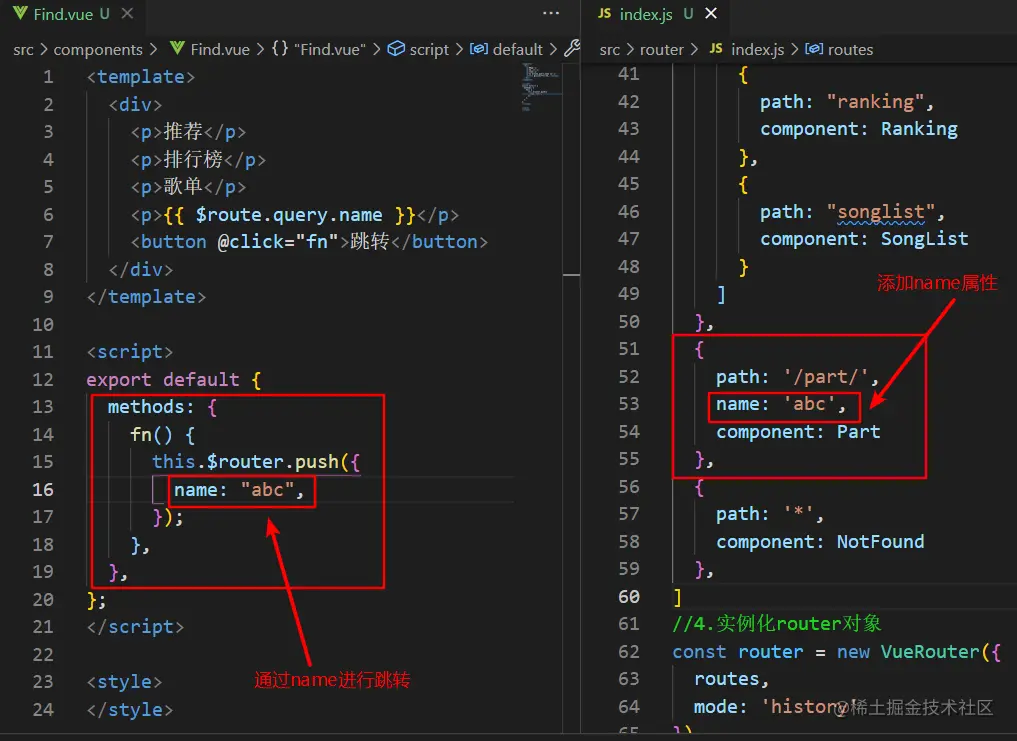The width and height of the screenshot is (1017, 741).
Task: Click component: Part on line 54
Action: pos(798,432)
